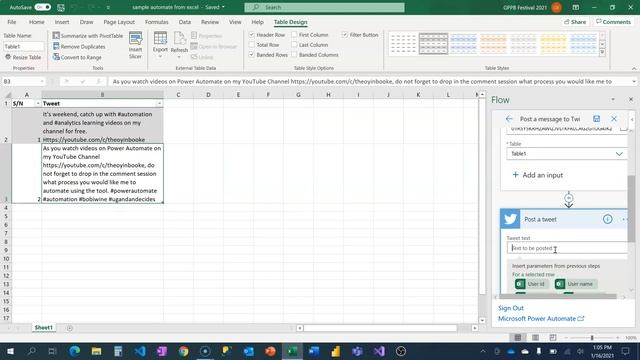The height and width of the screenshot is (360, 640).
Task: Open Insert Slicer
Action: point(136,45)
